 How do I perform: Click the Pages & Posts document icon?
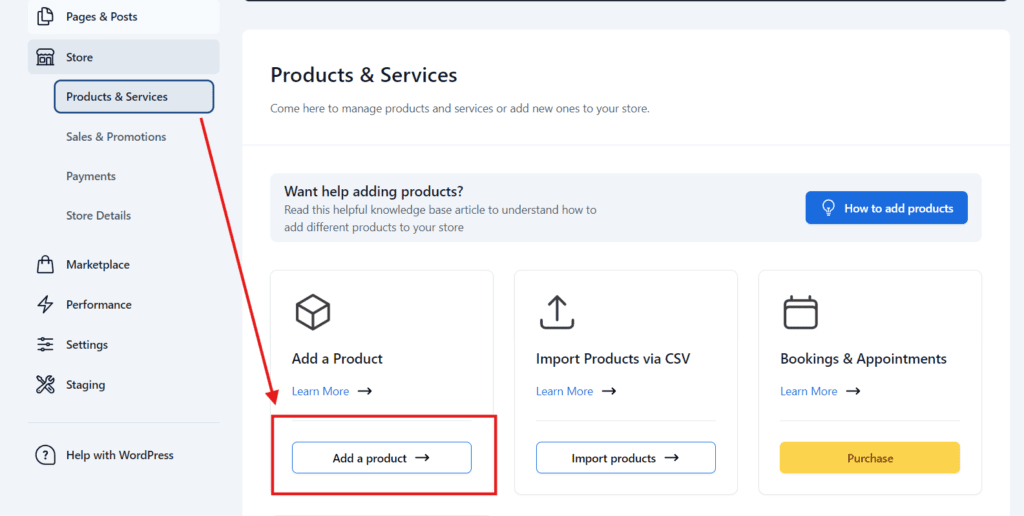click(45, 16)
